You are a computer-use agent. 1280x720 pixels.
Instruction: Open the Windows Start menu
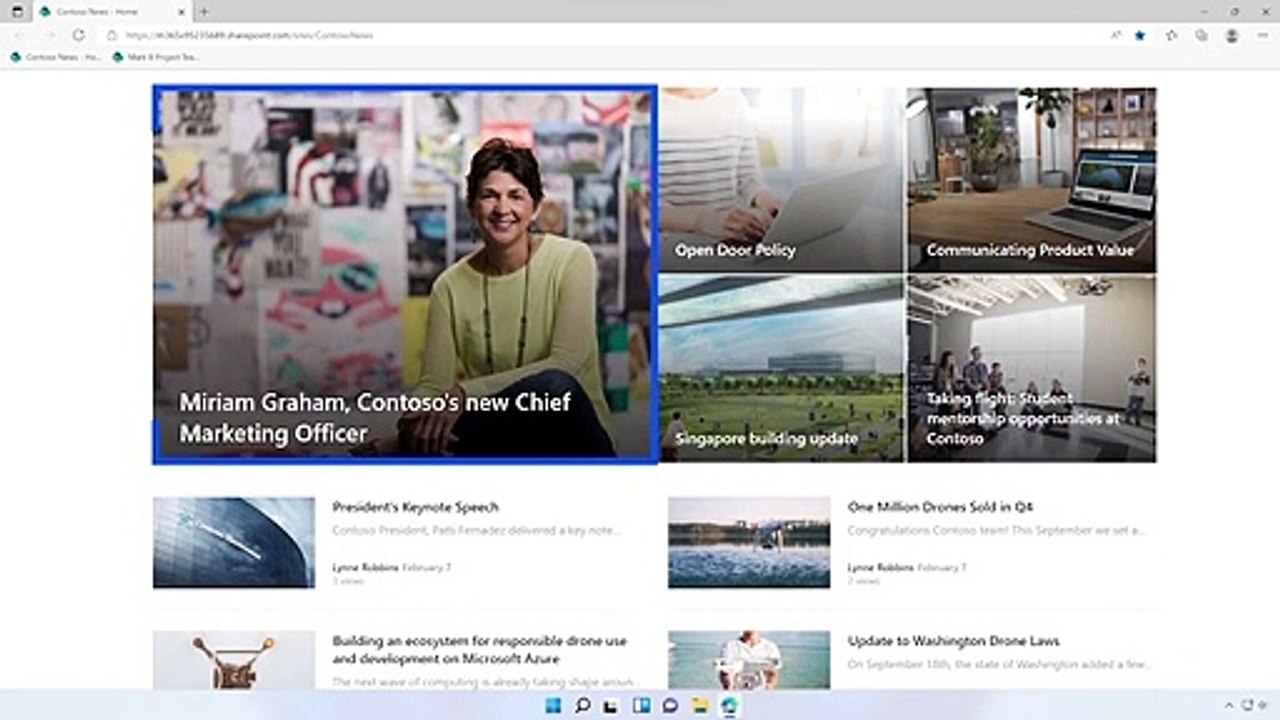tap(553, 706)
